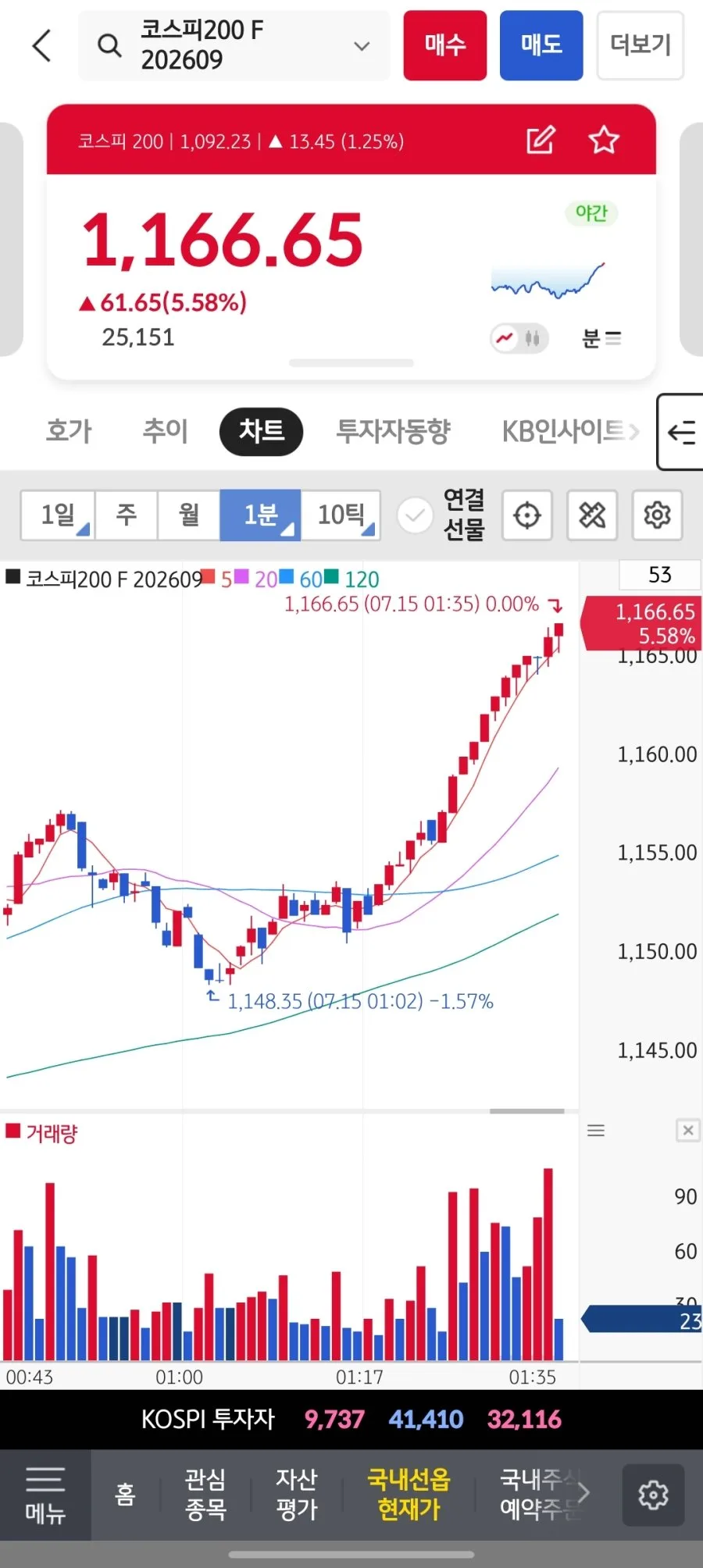Screen dimensions: 703x1568
Task: Toggle the 연결선물 checkbox
Action: [416, 515]
